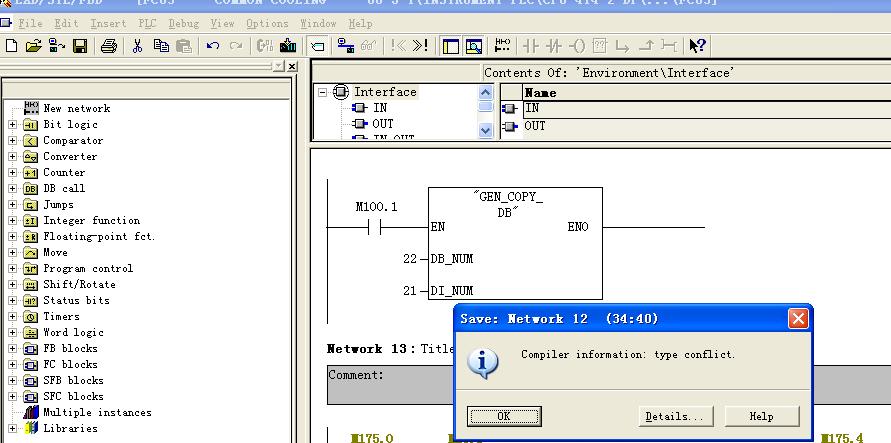The image size is (891, 443).
Task: Collapse the Interface tree node
Action: (x=323, y=92)
